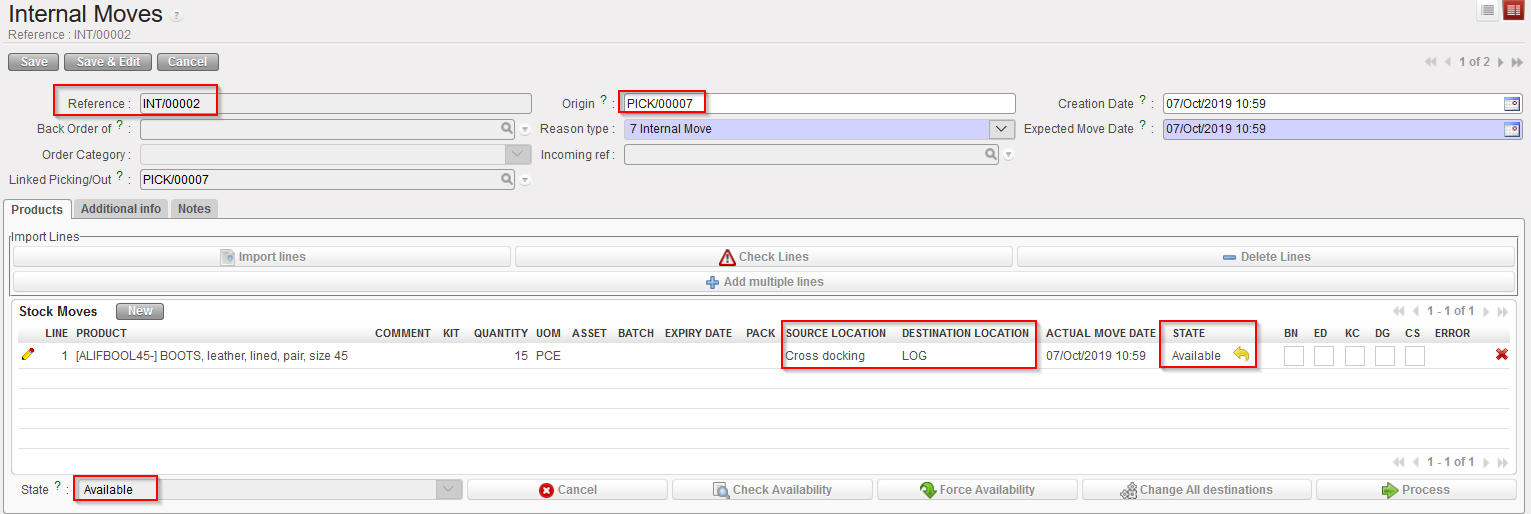
Task: Last page arrow below Stock Moves list
Action: click(x=1500, y=462)
